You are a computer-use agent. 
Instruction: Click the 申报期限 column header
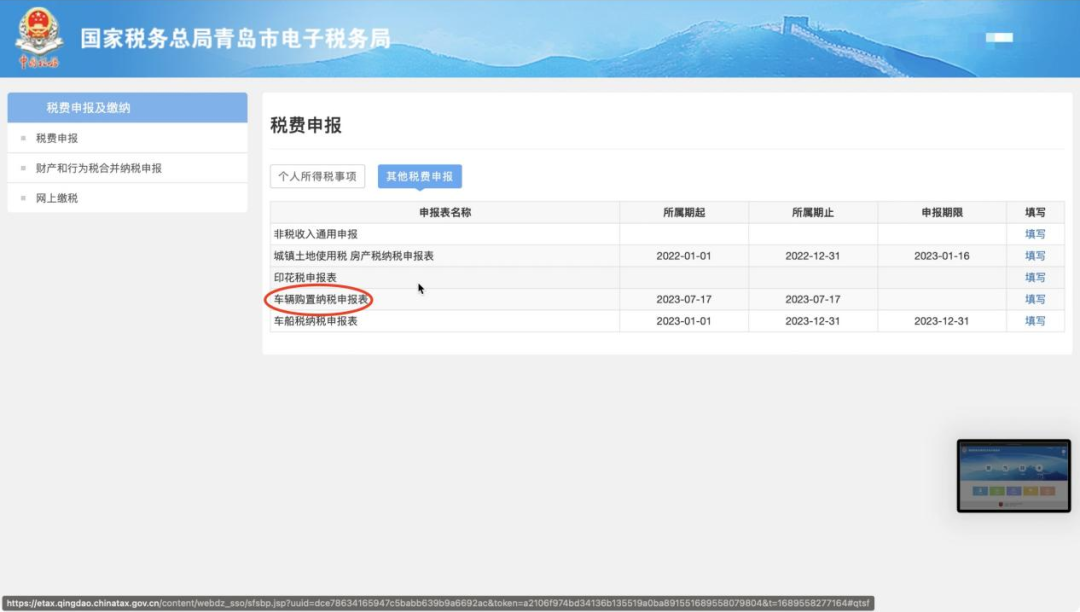pos(941,212)
